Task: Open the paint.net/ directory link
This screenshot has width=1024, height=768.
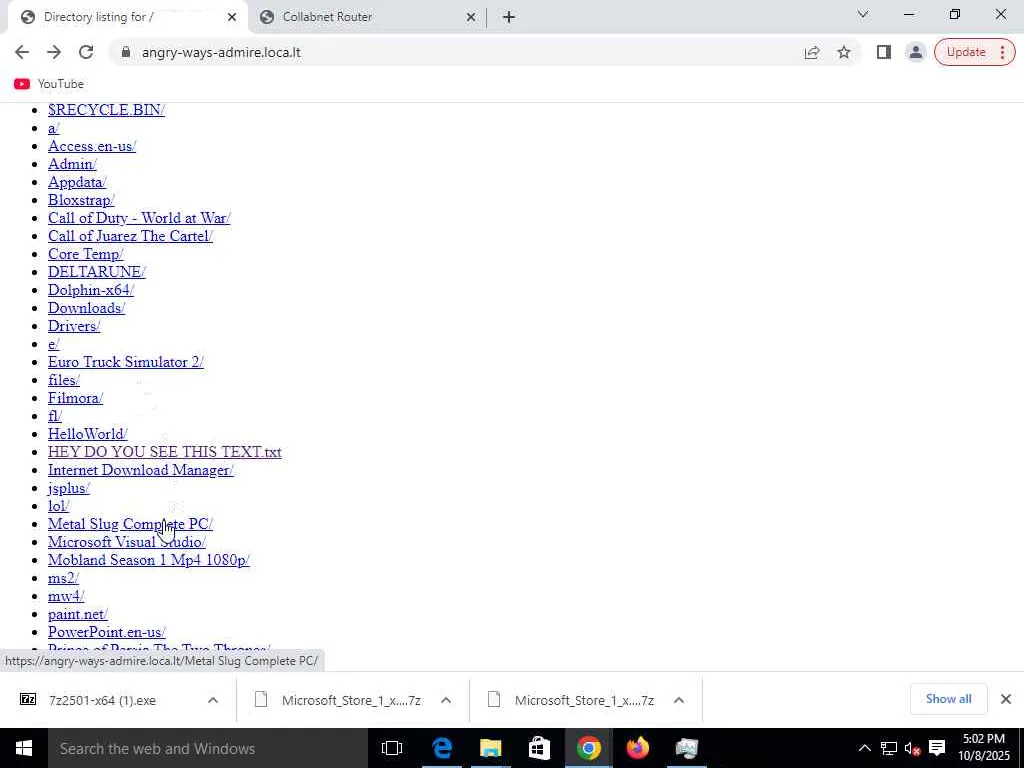Action: click(77, 614)
